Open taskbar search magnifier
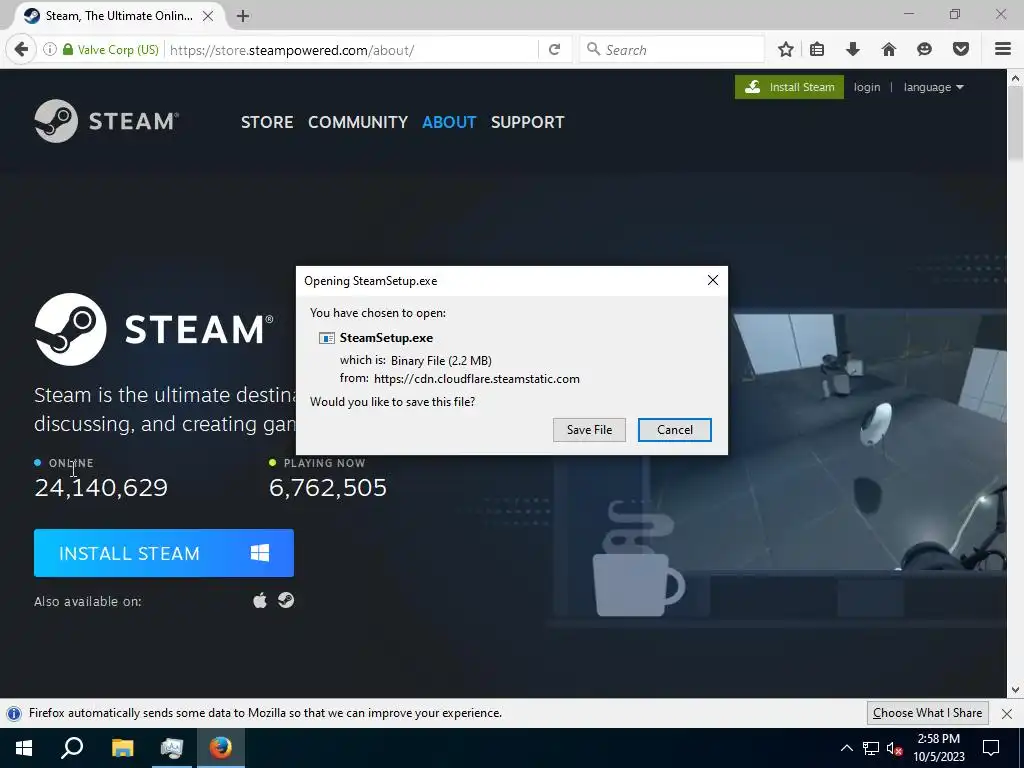1024x768 pixels. pos(72,748)
